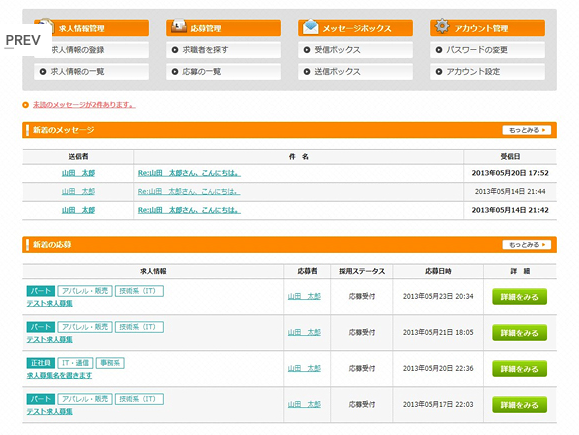Open sender 山田 太郎 of 21:42 message

point(78,210)
